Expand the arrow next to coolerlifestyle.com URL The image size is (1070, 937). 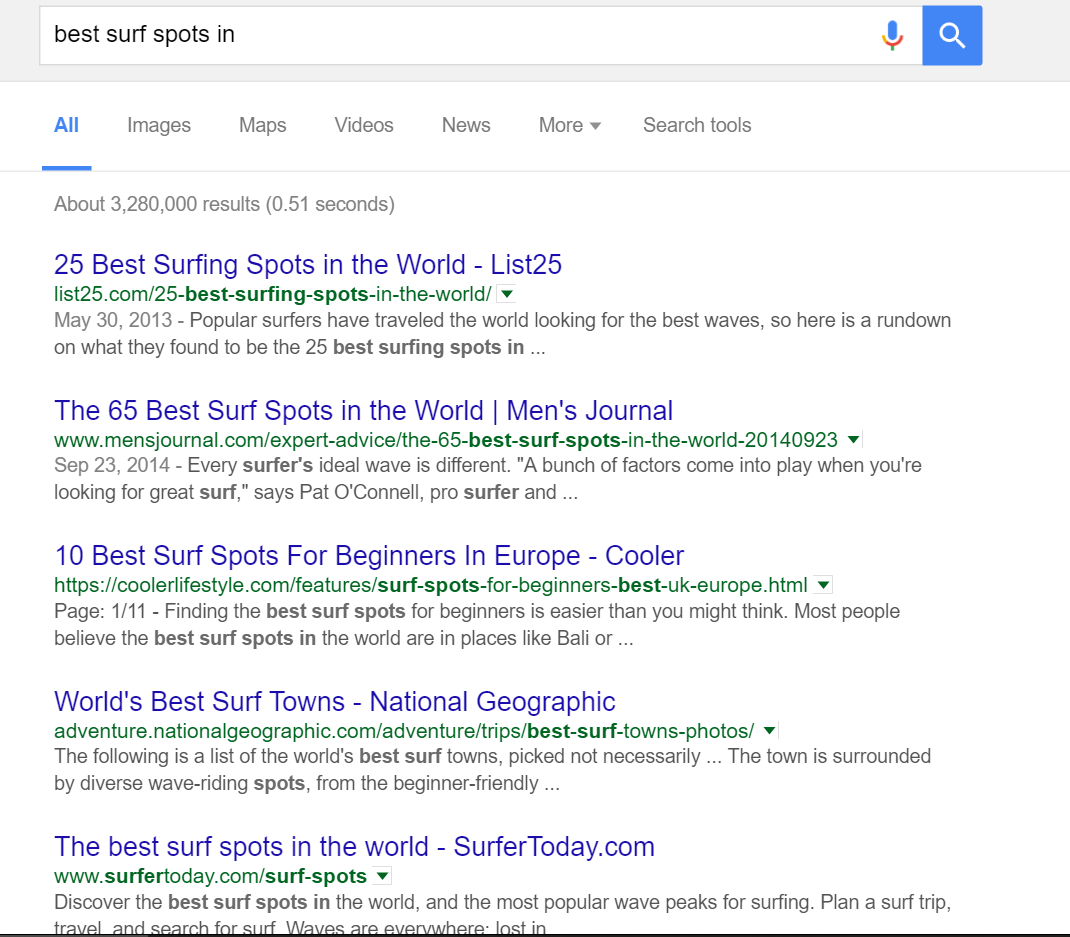(824, 586)
